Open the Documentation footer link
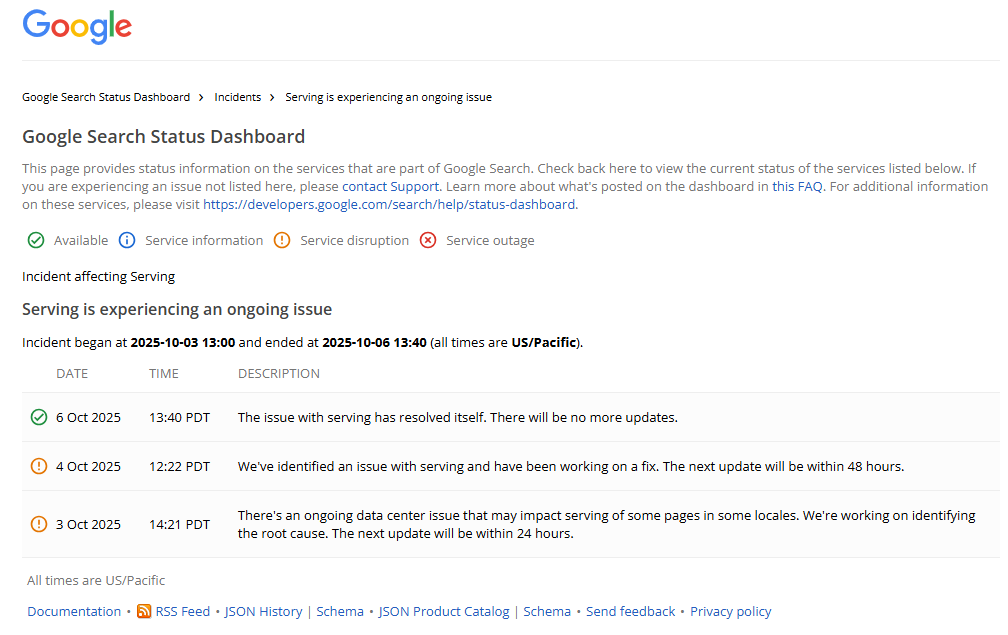This screenshot has width=1008, height=635. pos(74,611)
